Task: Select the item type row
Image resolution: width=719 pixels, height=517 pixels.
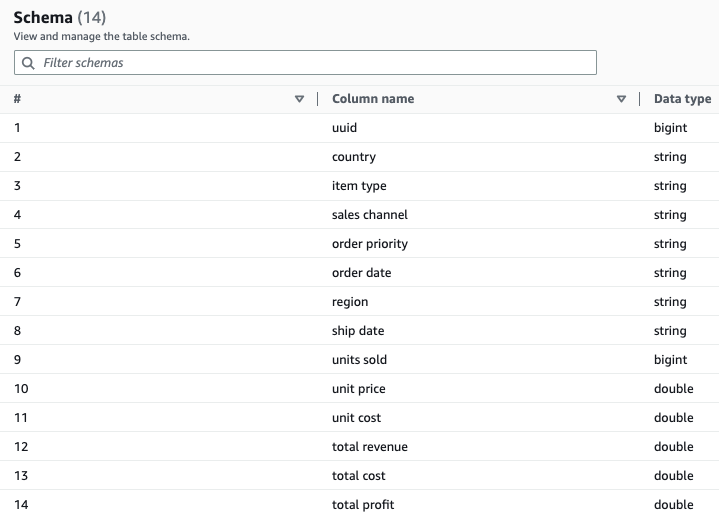Action: 360,186
